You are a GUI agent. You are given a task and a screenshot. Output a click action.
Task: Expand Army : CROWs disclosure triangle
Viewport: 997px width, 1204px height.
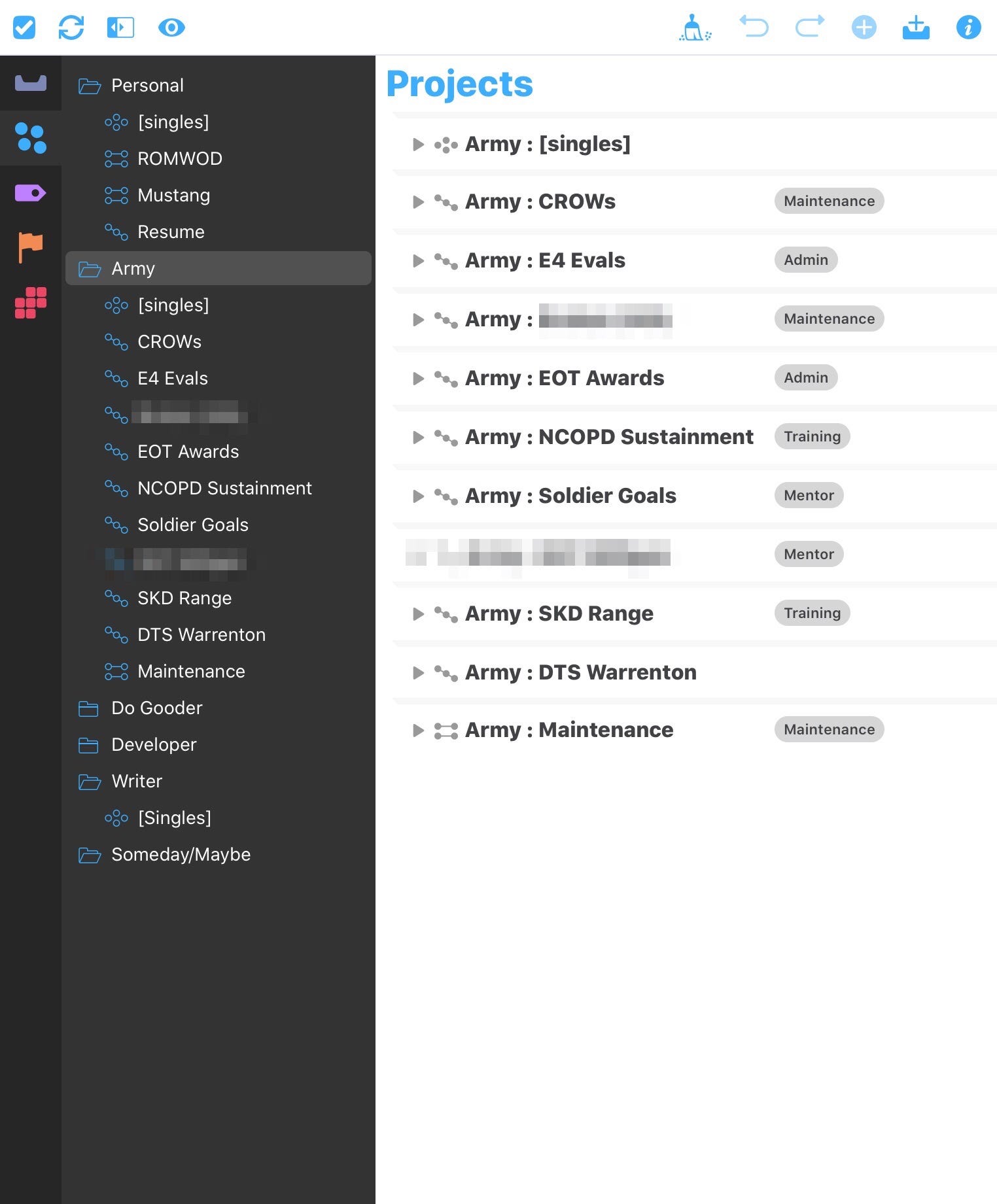click(x=418, y=202)
